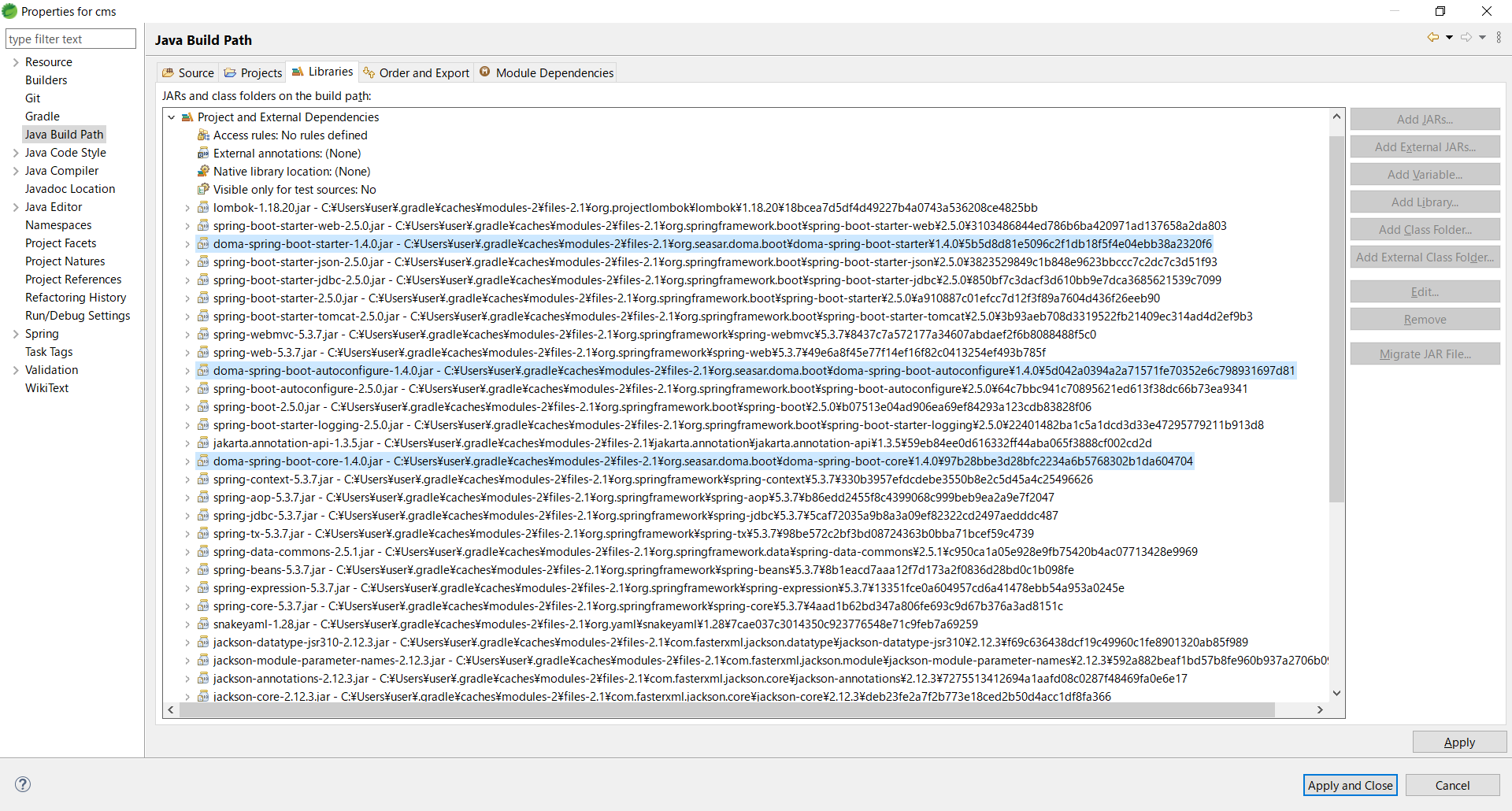Image resolution: width=1512 pixels, height=811 pixels.
Task: Click the spring-aop-5.3.7.jar jar icon
Action: 203,498
